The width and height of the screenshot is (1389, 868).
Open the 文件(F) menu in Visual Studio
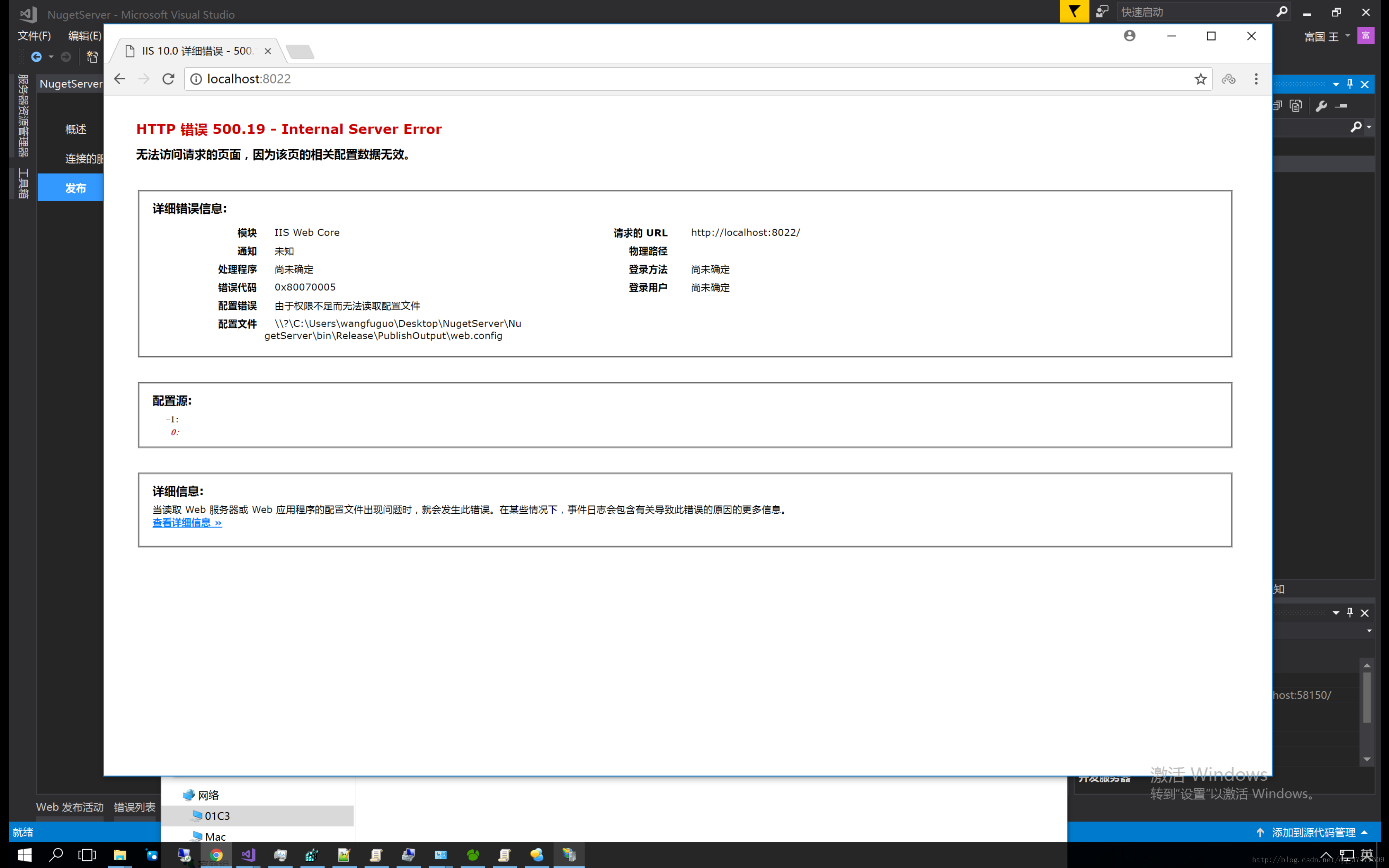(x=34, y=36)
